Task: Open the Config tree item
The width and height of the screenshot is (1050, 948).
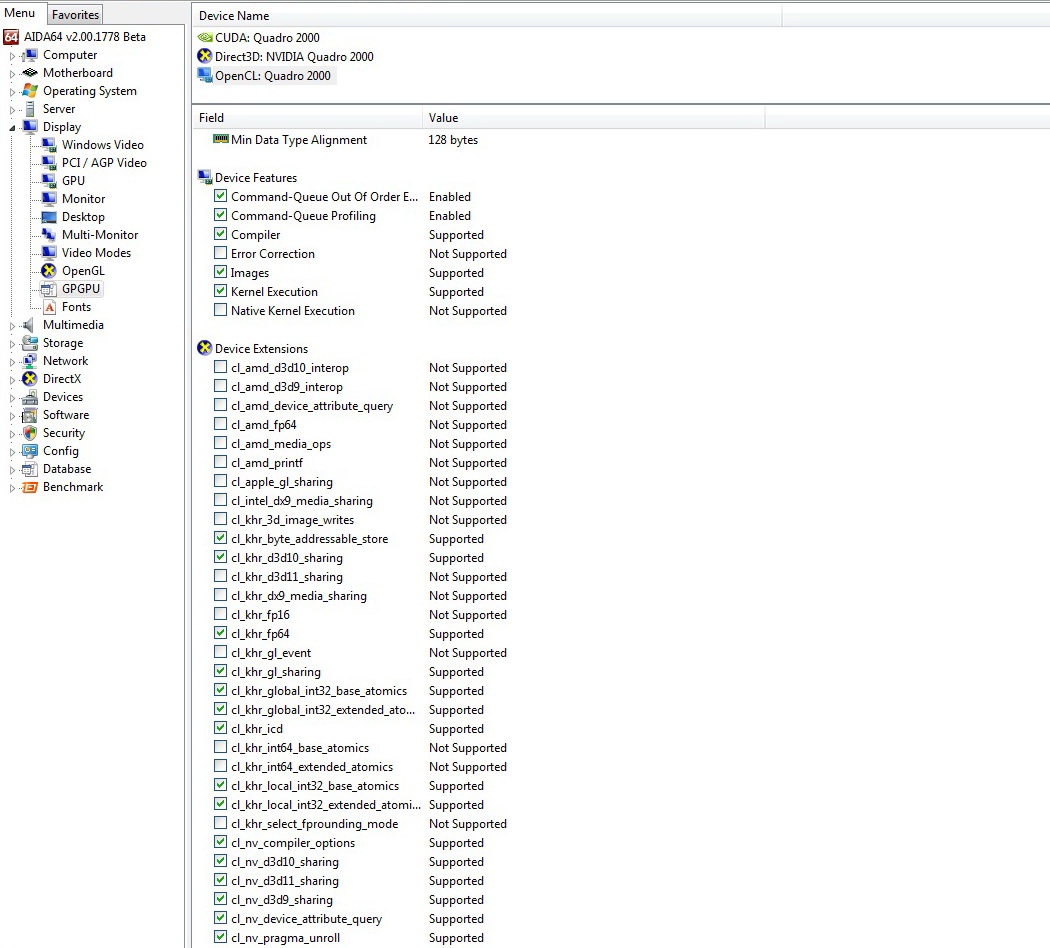Action: (61, 451)
